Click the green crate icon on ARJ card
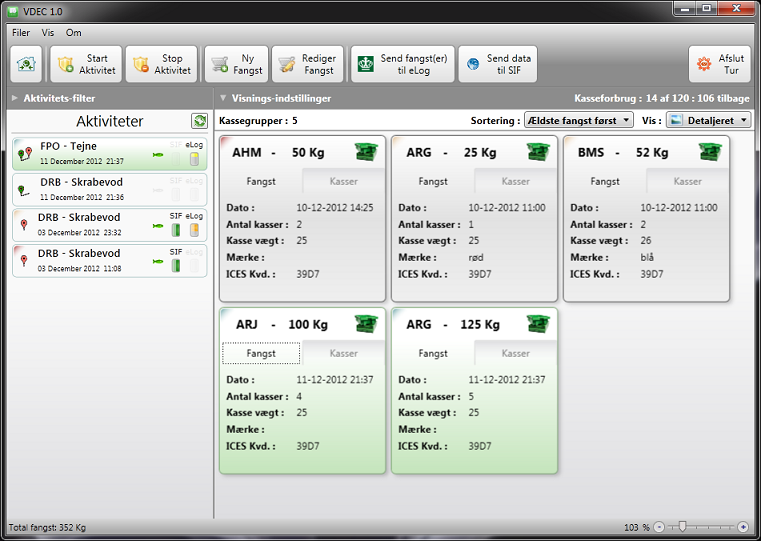Viewport: 761px width, 541px height. click(367, 325)
